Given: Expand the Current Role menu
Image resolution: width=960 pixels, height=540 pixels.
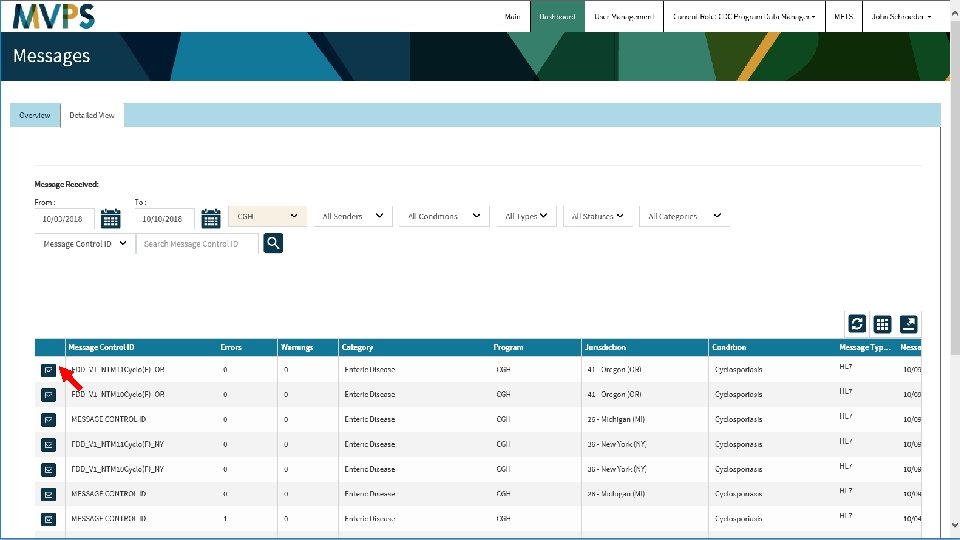Looking at the screenshot, I should point(744,17).
